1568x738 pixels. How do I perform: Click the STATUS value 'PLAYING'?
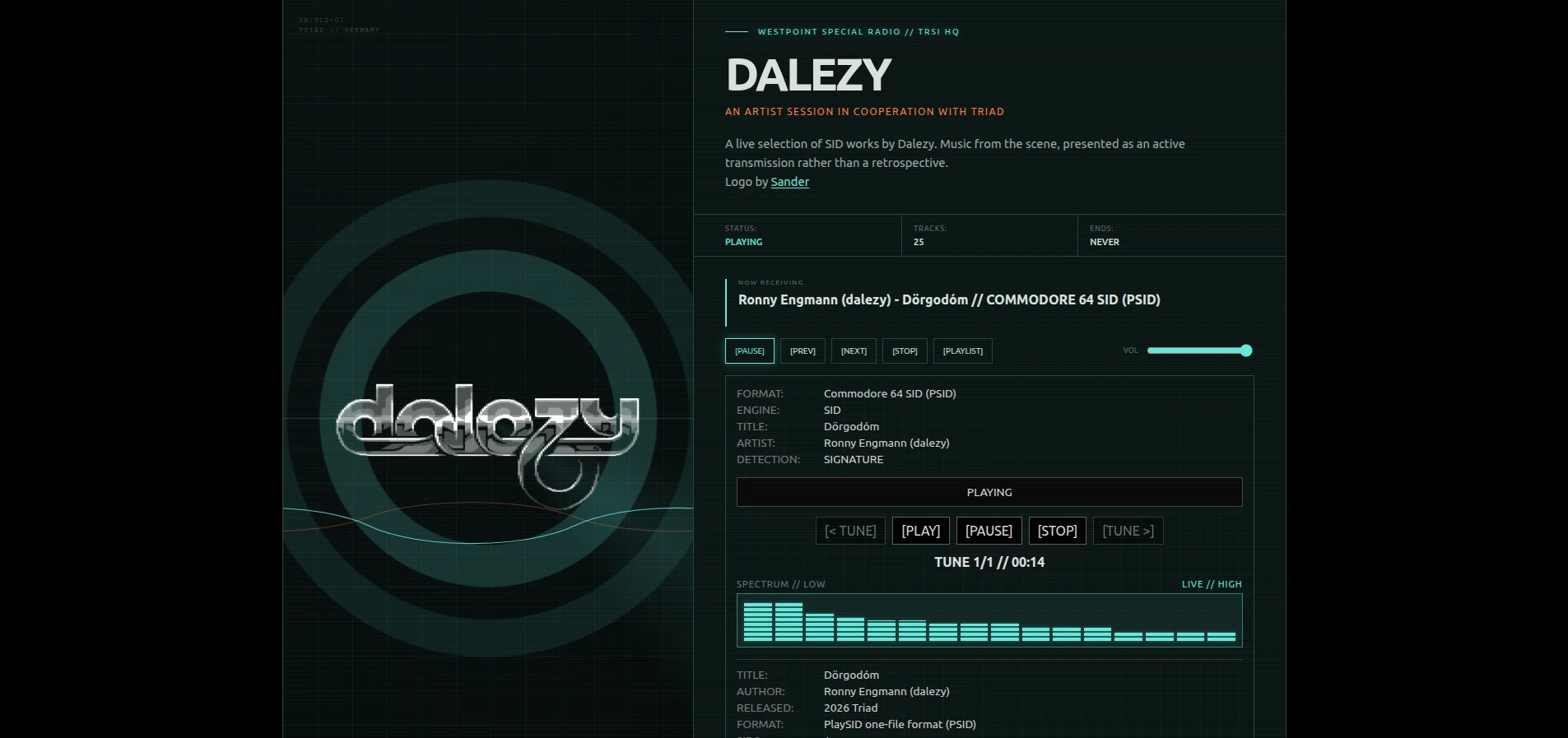743,242
